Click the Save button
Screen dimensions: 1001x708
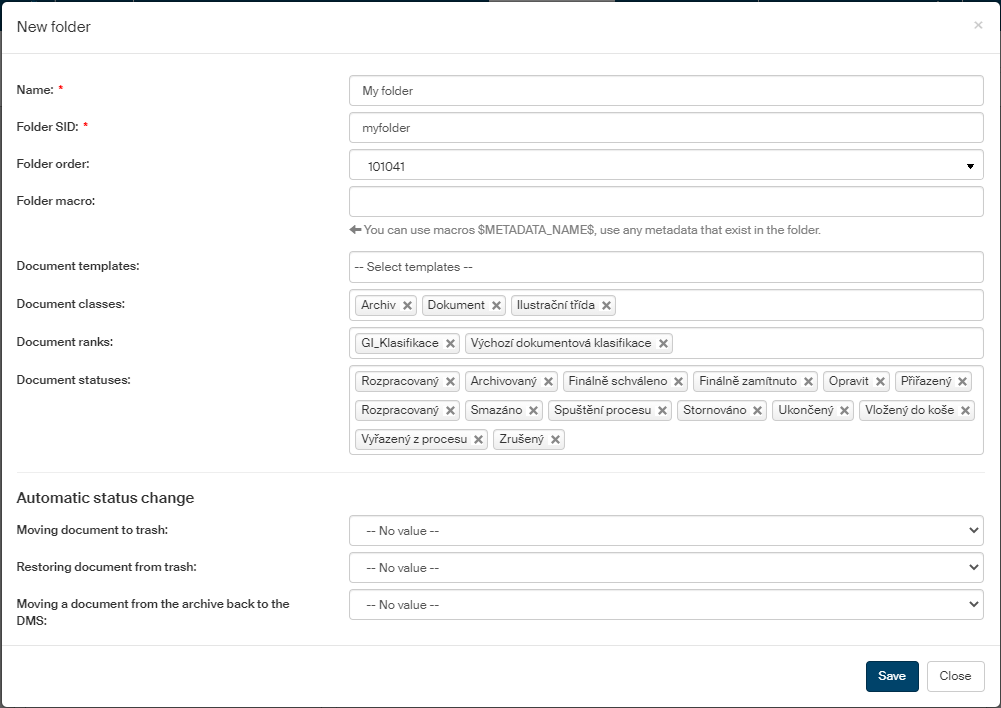pyautogui.click(x=891, y=676)
